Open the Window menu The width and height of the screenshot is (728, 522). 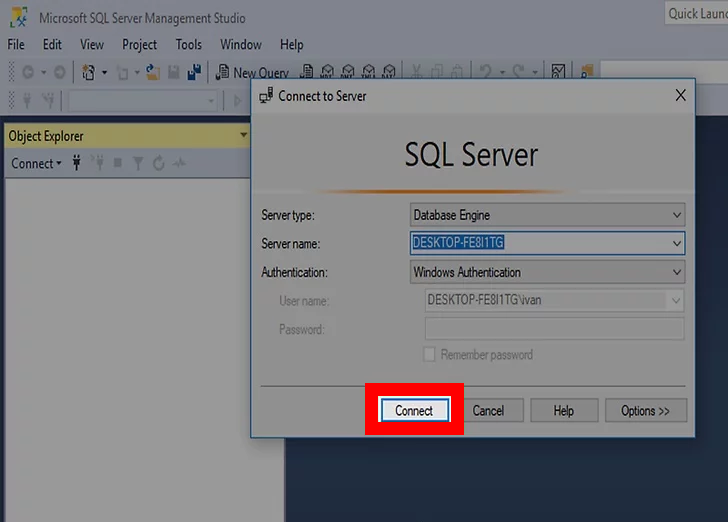click(x=240, y=45)
